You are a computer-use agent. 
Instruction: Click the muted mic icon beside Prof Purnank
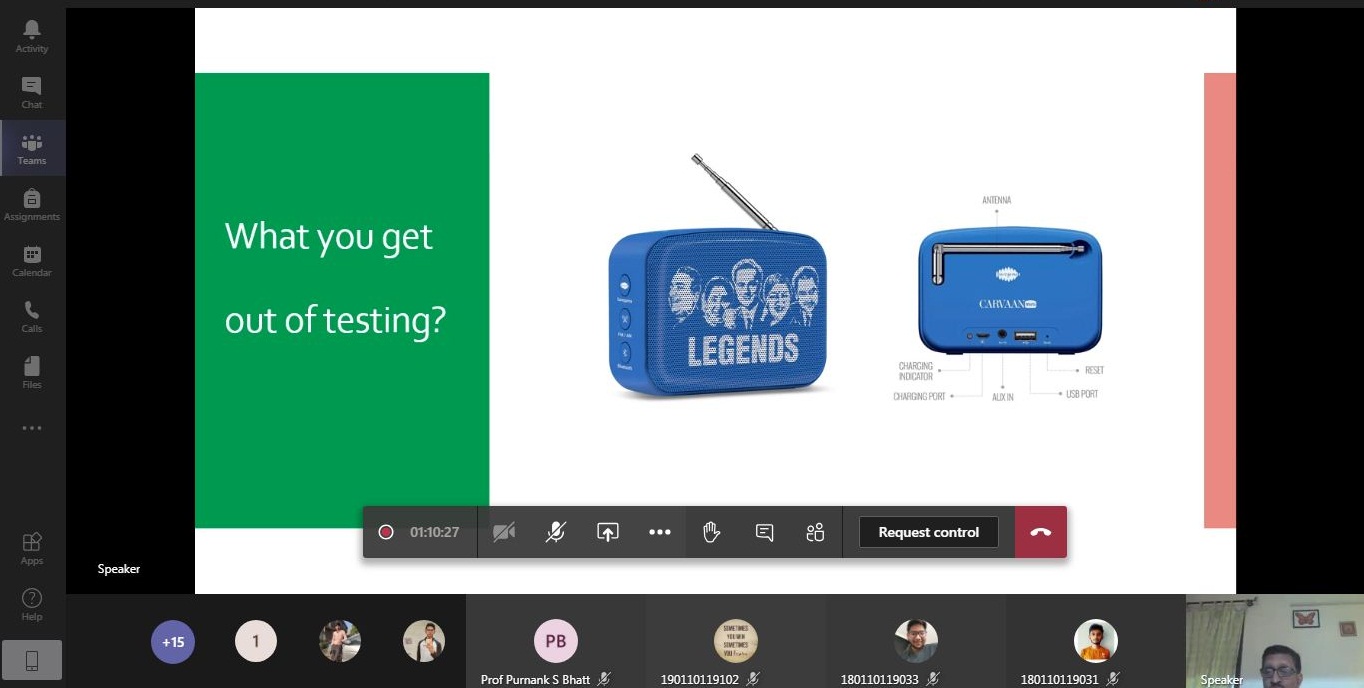coord(604,680)
